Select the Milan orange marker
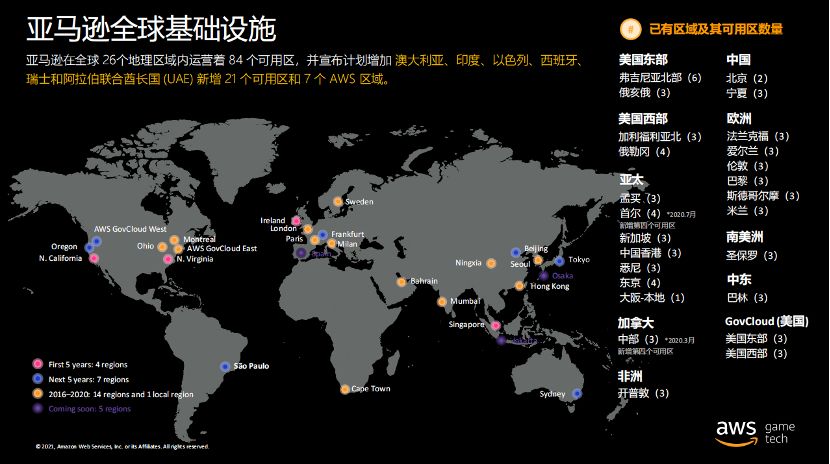Viewport: 830px width, 464px height. [331, 243]
